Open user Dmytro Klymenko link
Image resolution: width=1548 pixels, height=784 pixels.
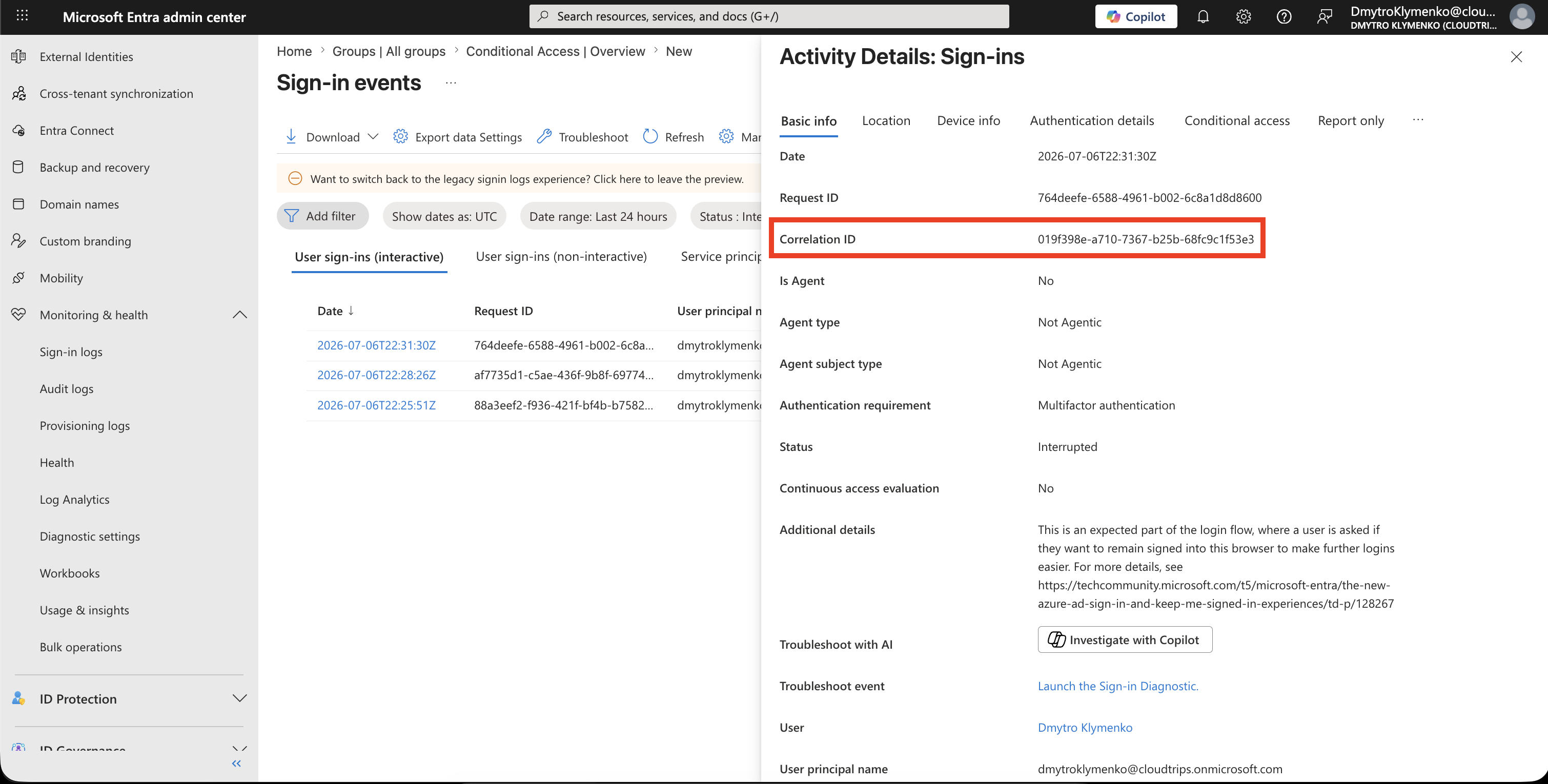[1085, 728]
